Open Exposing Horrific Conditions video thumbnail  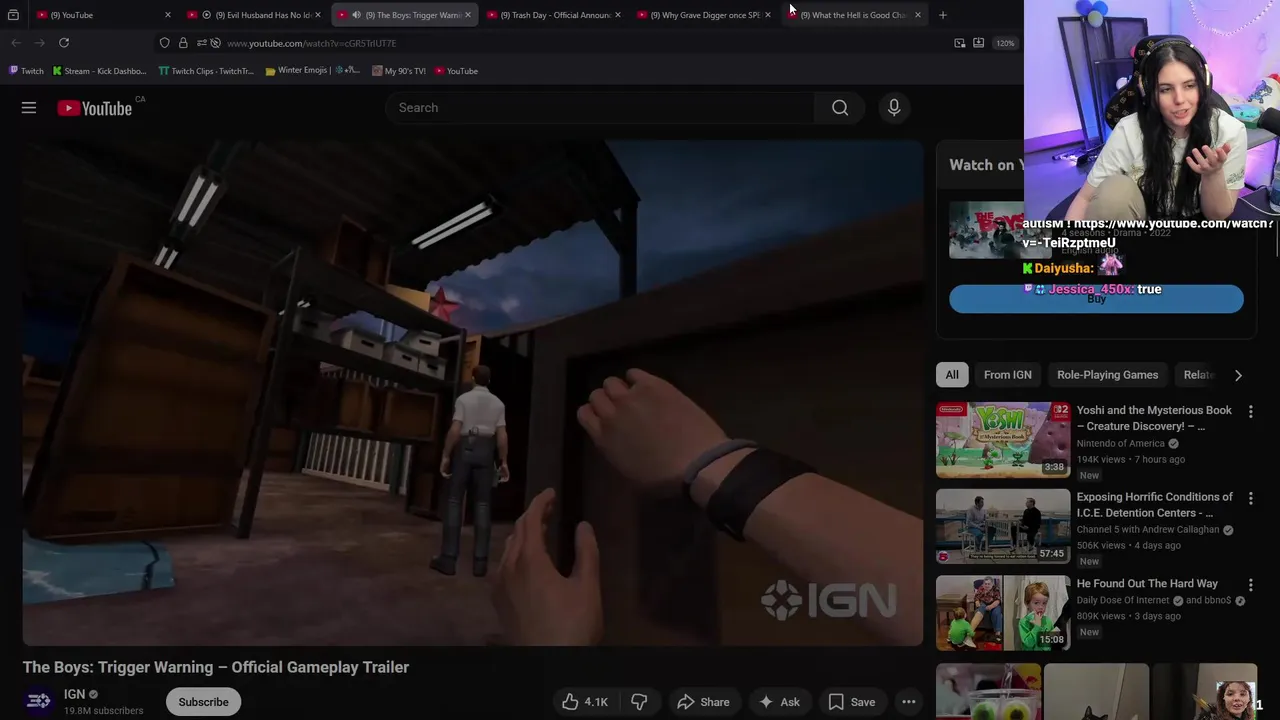tap(1003, 526)
